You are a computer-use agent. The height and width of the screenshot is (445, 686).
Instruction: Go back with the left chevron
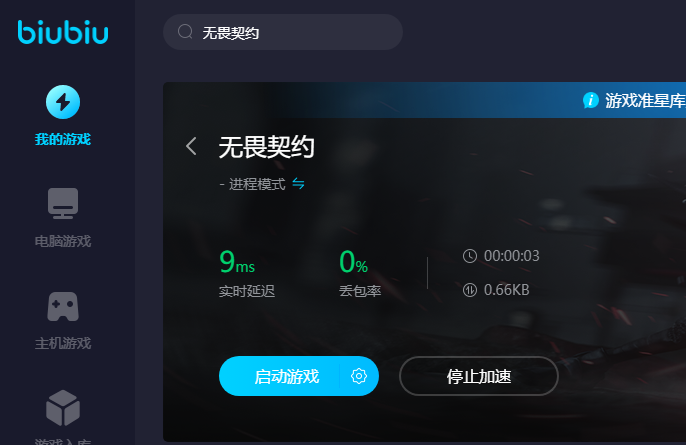click(191, 146)
